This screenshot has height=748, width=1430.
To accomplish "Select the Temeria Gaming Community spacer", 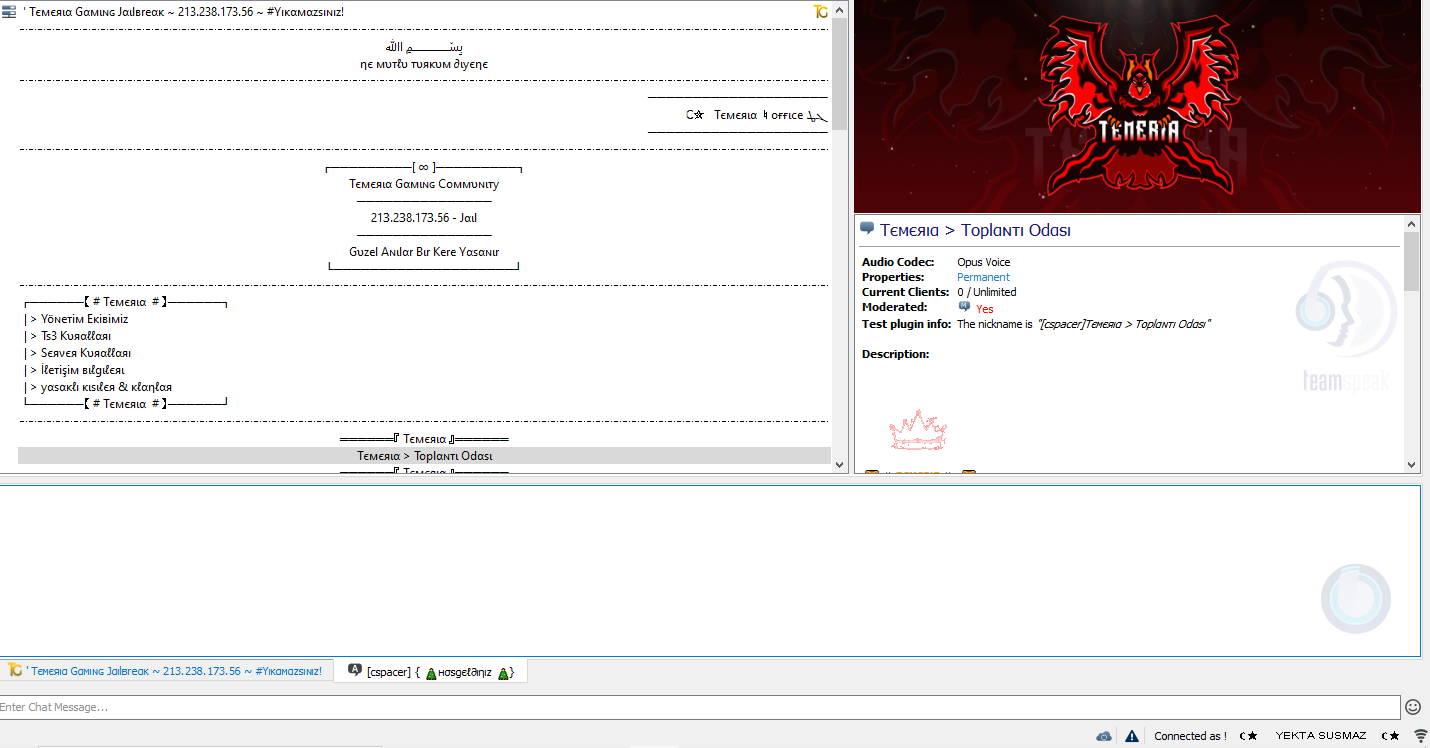I will [x=424, y=184].
